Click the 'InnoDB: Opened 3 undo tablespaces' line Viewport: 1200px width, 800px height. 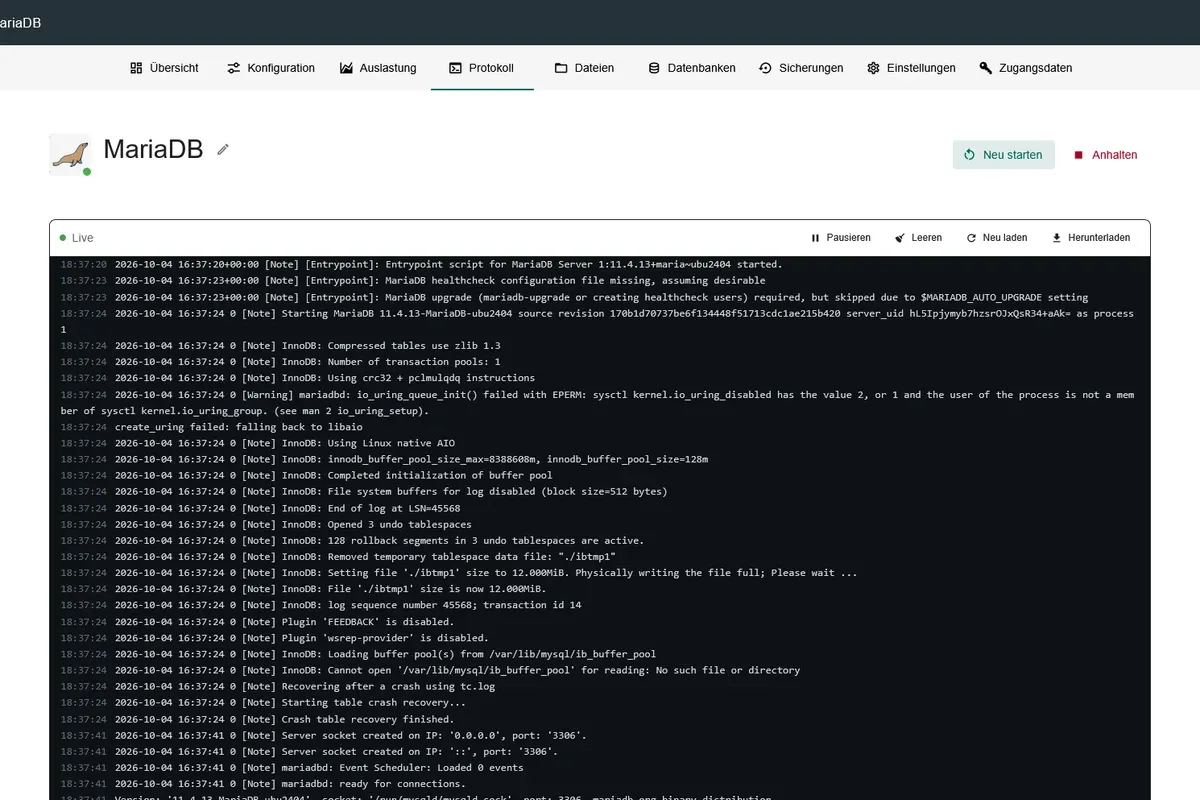pyautogui.click(x=266, y=524)
